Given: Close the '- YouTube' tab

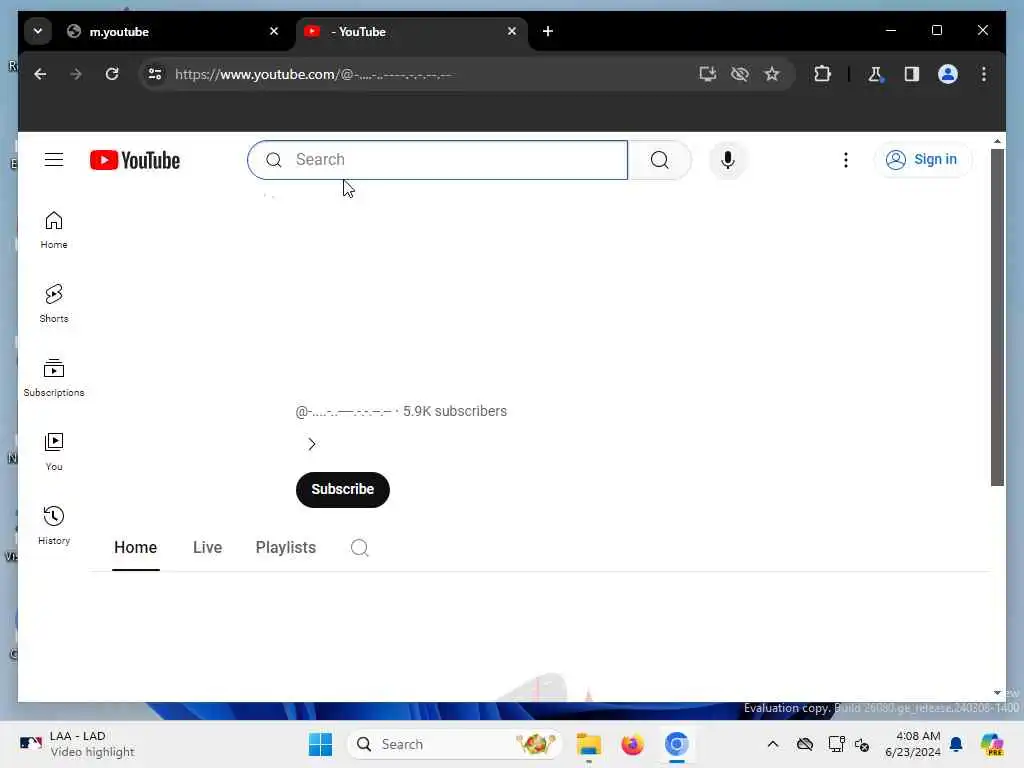Looking at the screenshot, I should pos(512,31).
